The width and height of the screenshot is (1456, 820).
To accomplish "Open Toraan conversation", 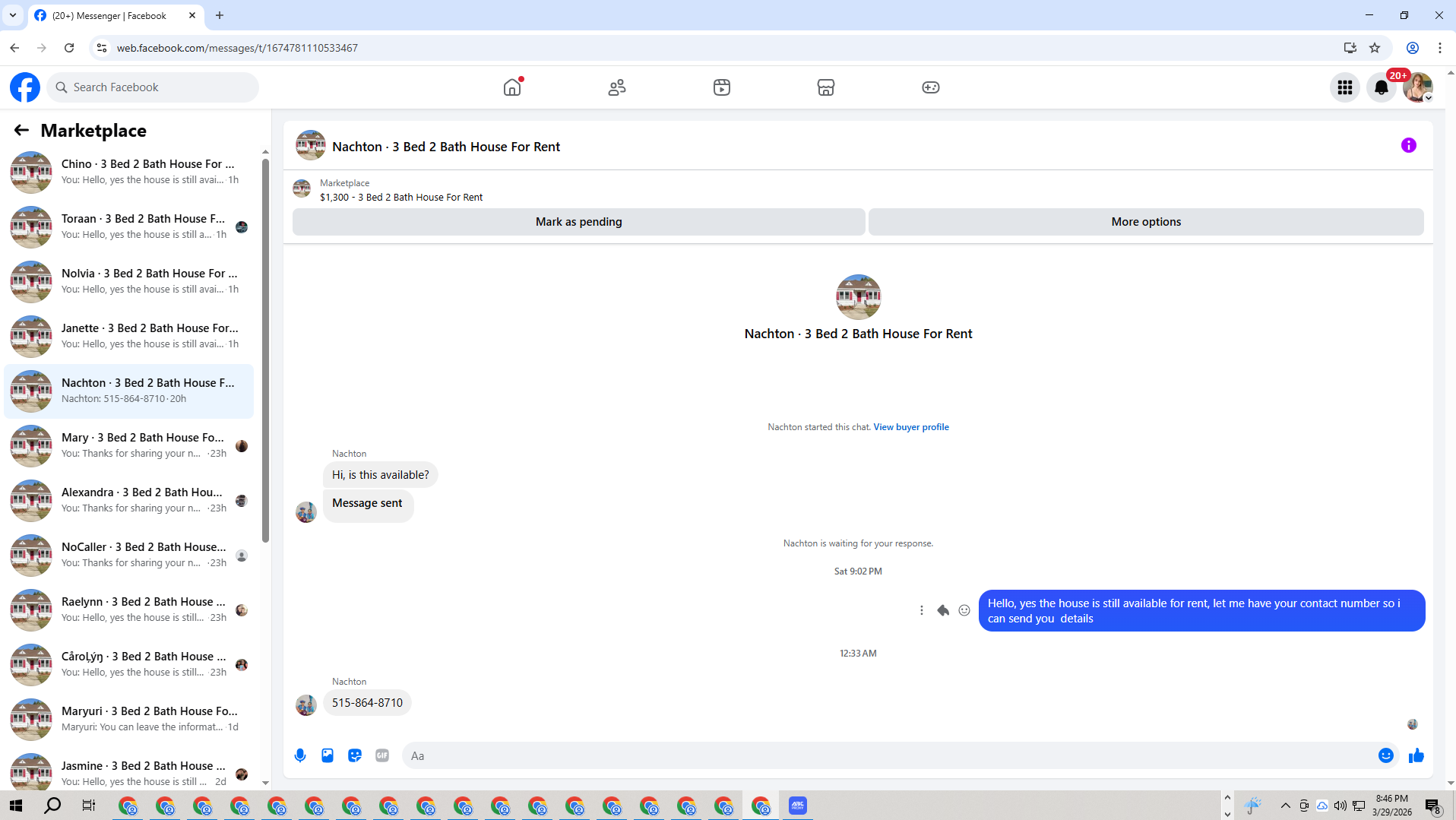I will click(x=129, y=226).
